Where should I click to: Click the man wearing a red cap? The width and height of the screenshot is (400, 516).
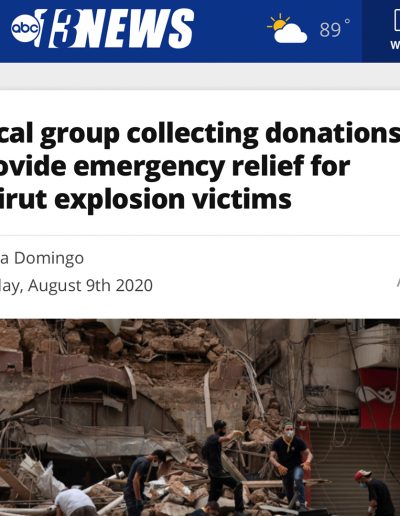375,492
